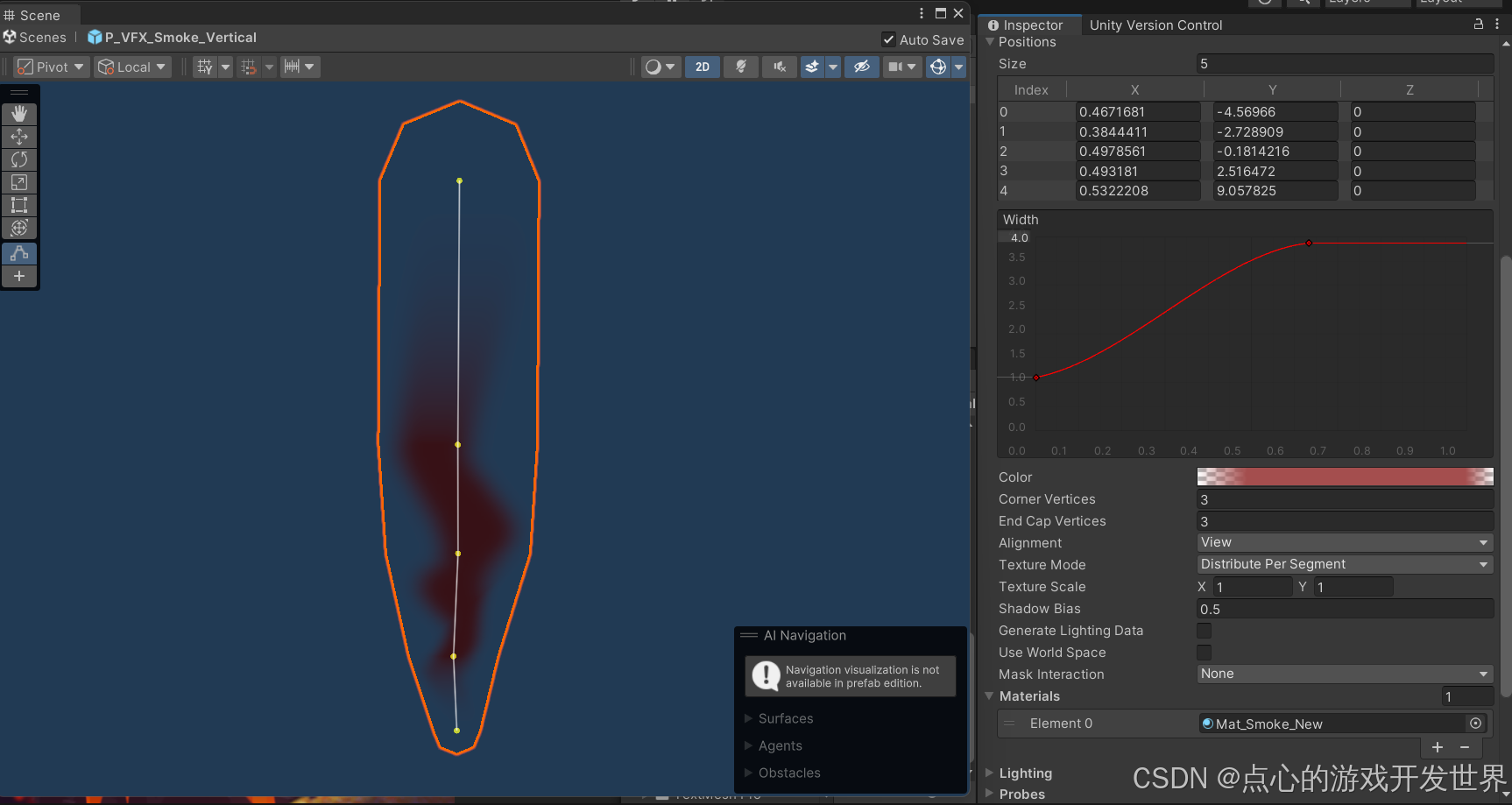Switch to Unity Version Control tab
Screen dimensions: 1512x805
[x=1155, y=25]
